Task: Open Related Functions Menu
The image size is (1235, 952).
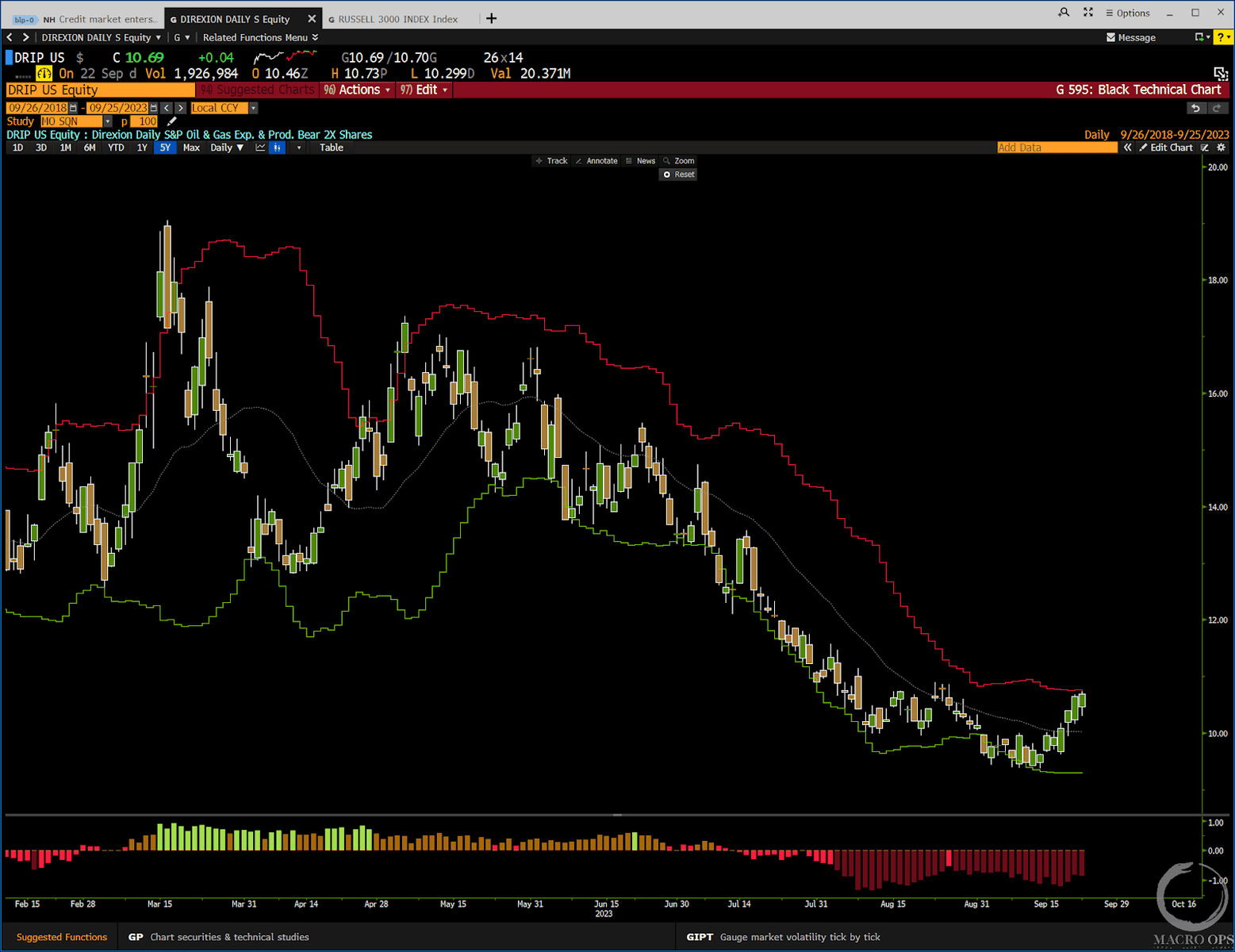Action: coord(260,37)
